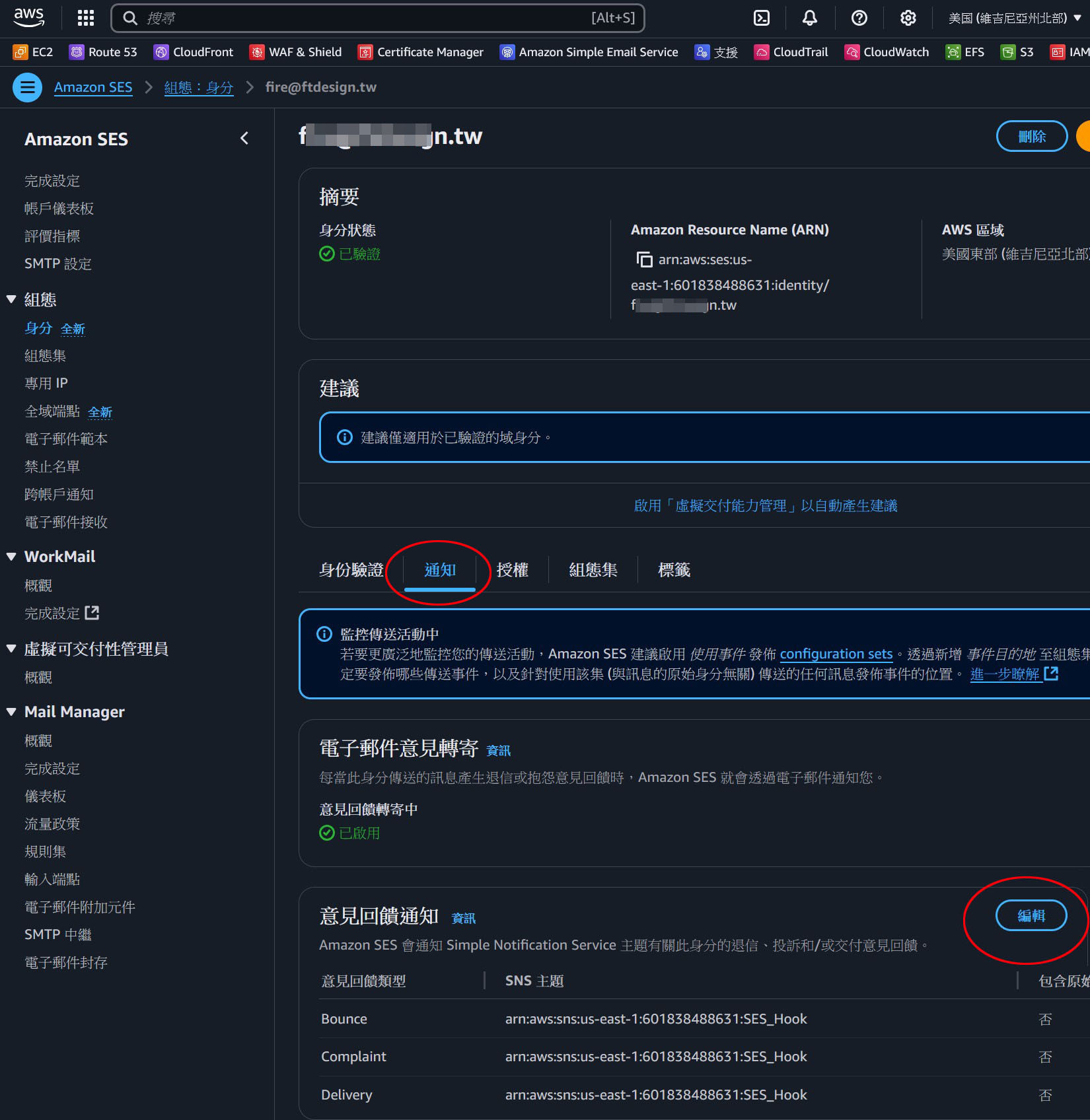Open the CloudFront favorite shortcut

click(194, 52)
